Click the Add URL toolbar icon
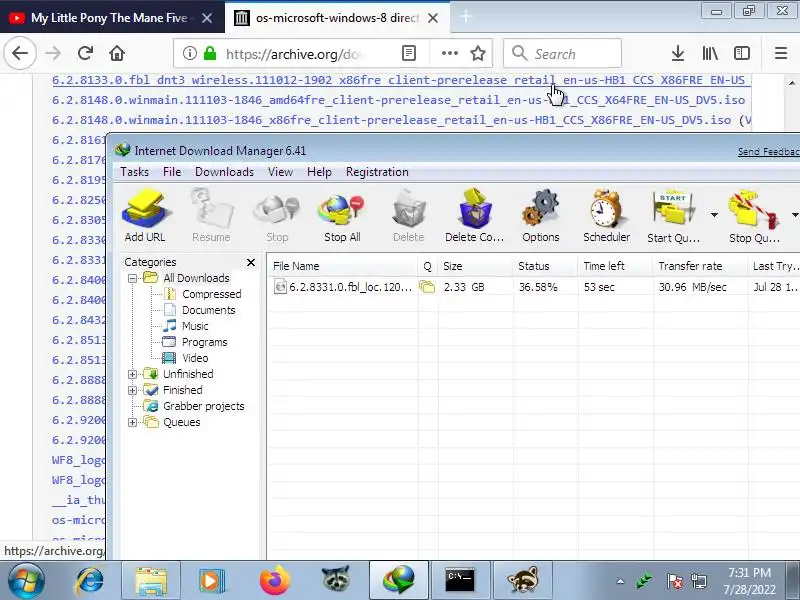800x600 pixels. click(145, 215)
